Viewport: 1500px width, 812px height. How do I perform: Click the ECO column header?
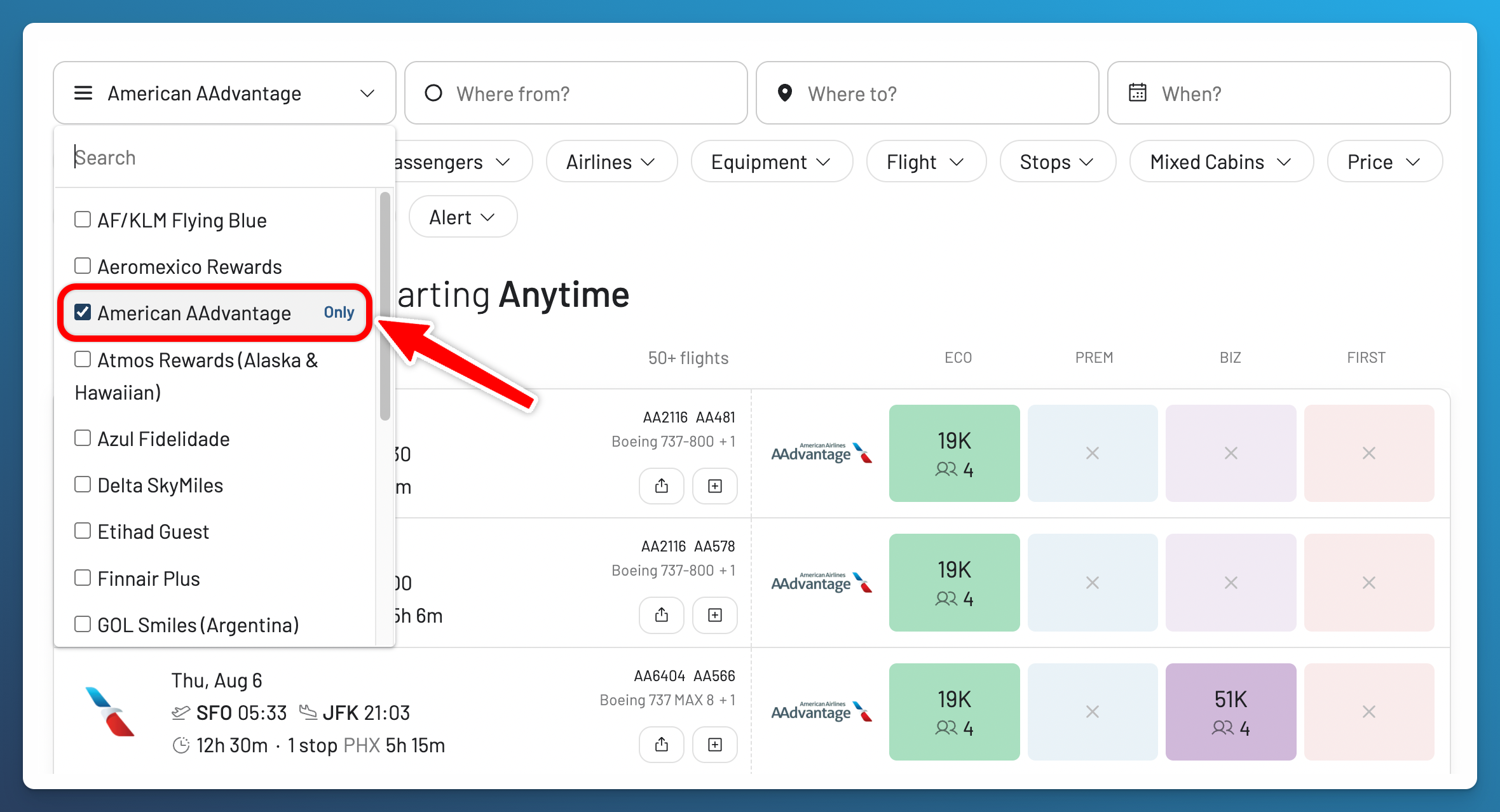point(958,358)
